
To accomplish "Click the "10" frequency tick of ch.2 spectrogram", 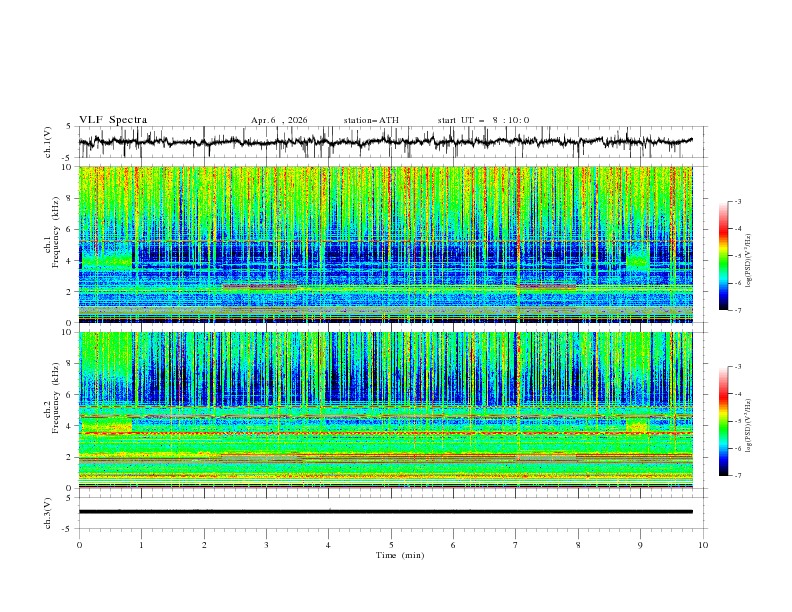I will [x=68, y=332].
